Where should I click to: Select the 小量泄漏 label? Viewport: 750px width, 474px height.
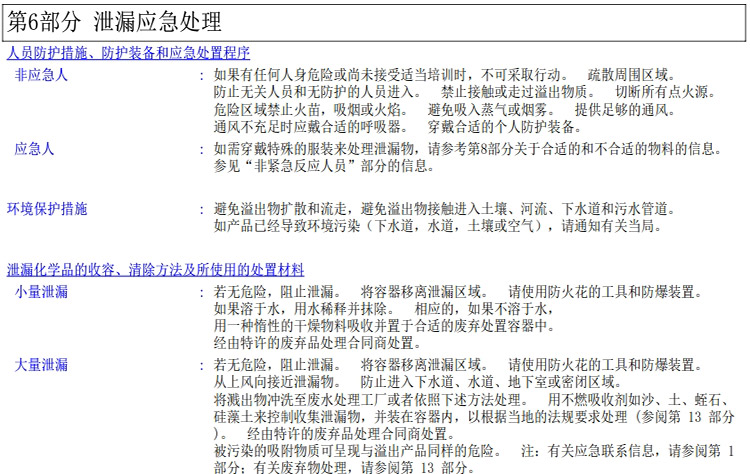[x=41, y=292]
